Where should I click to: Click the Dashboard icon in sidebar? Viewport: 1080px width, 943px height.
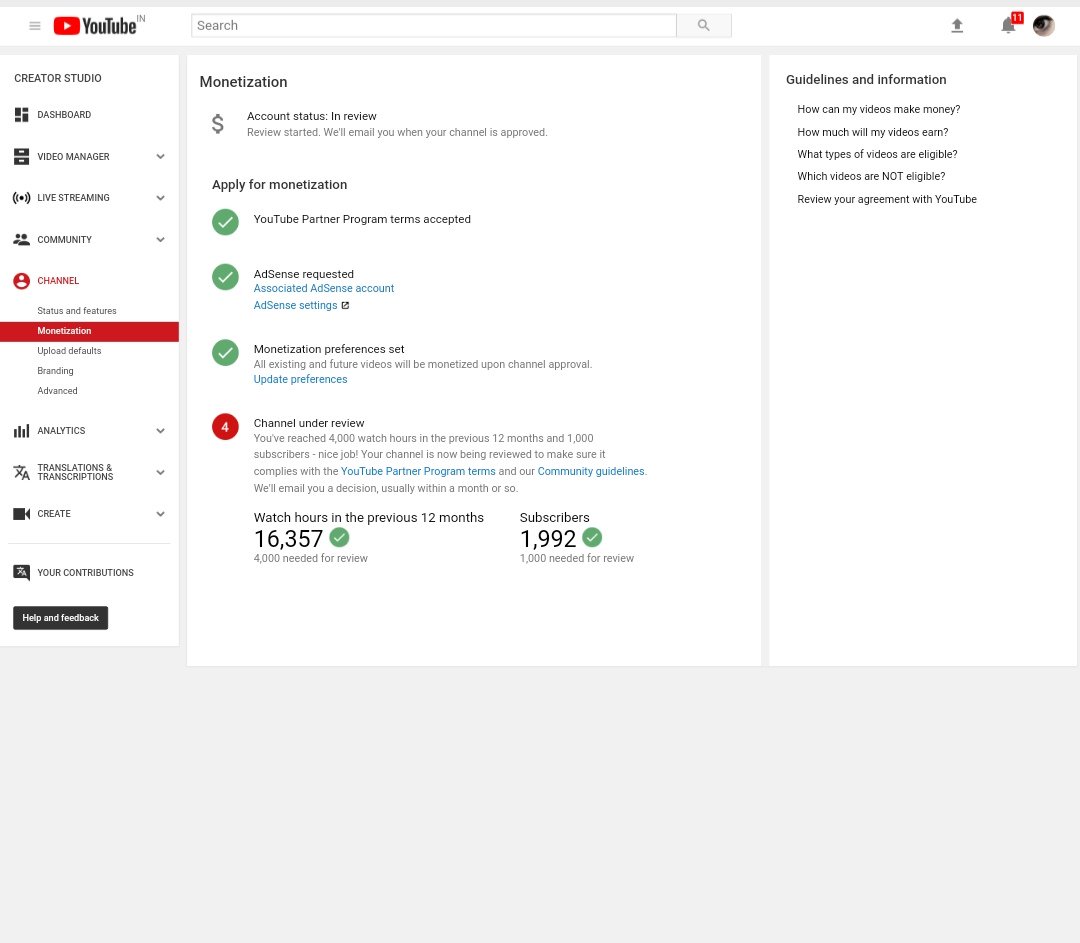21,115
